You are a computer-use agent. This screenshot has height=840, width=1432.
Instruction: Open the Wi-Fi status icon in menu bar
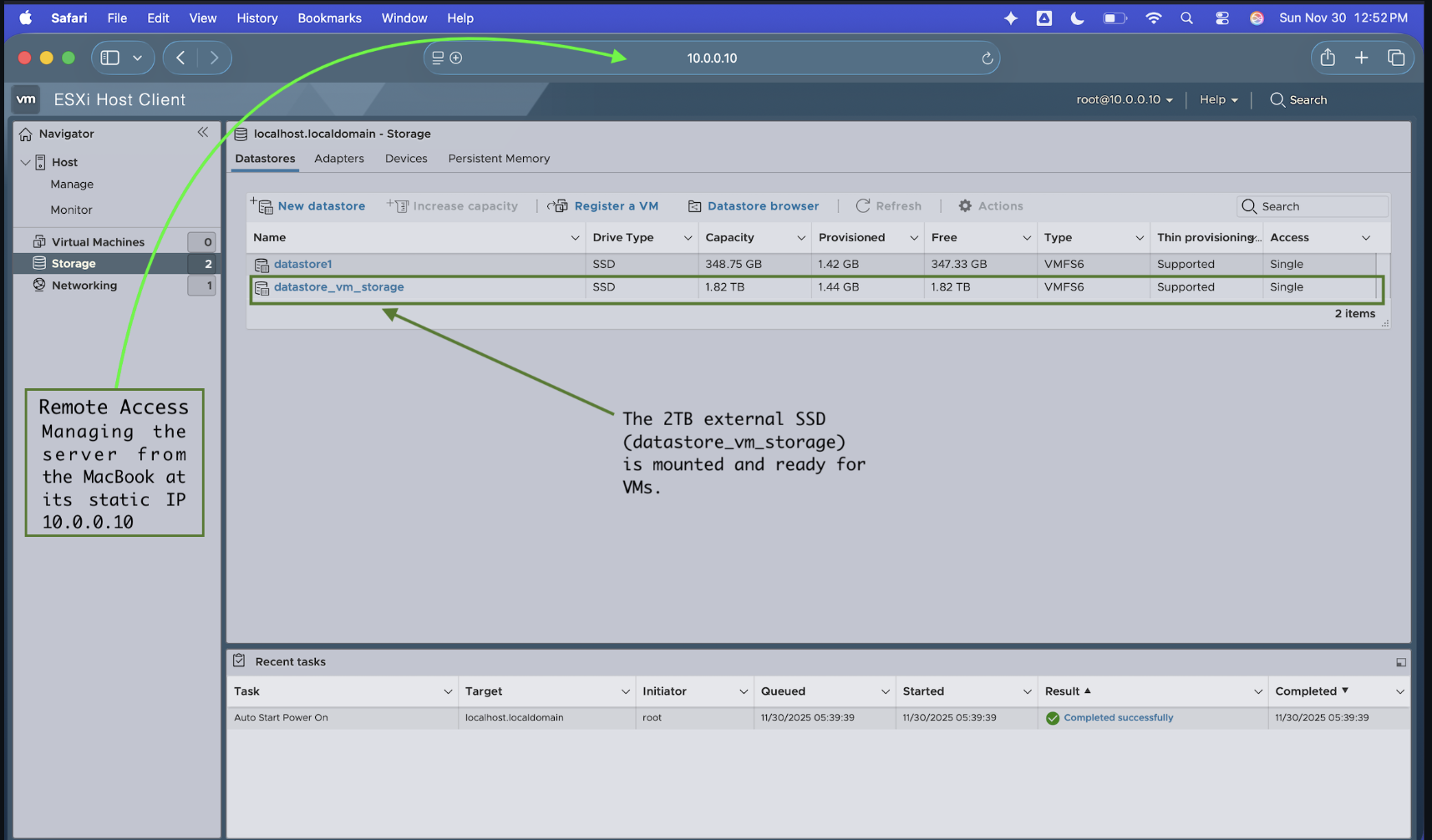1153,18
